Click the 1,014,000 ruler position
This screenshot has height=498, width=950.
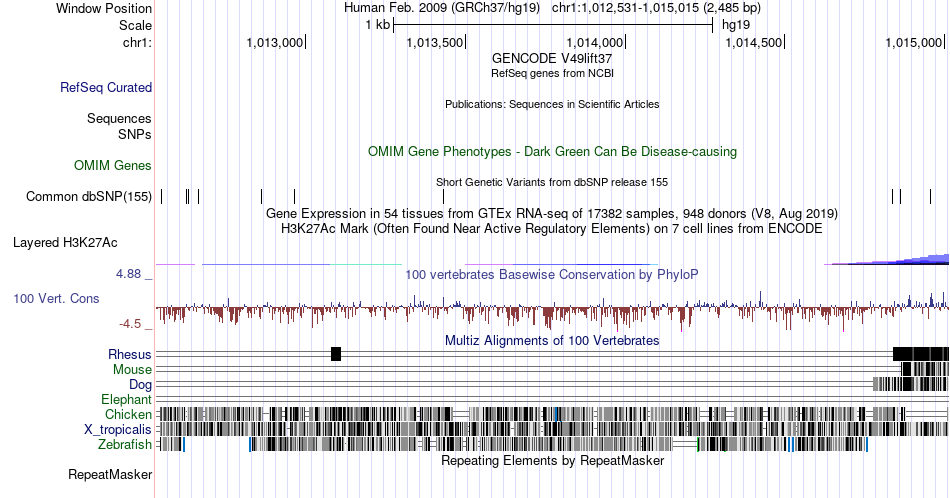(x=595, y=42)
